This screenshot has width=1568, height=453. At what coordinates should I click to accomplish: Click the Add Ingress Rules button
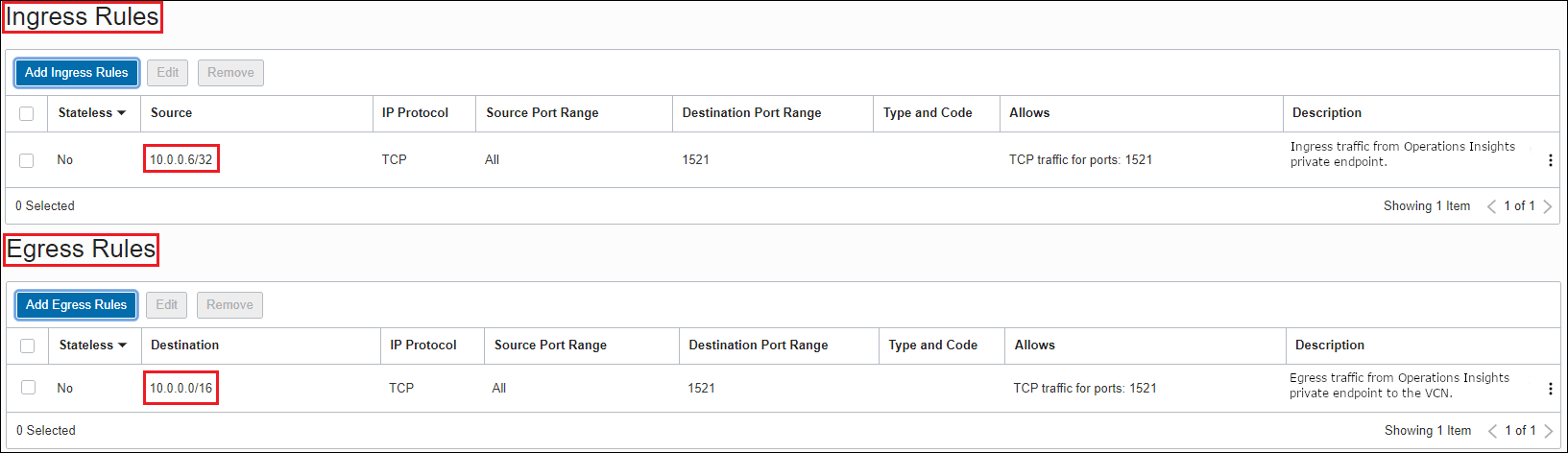[77, 73]
